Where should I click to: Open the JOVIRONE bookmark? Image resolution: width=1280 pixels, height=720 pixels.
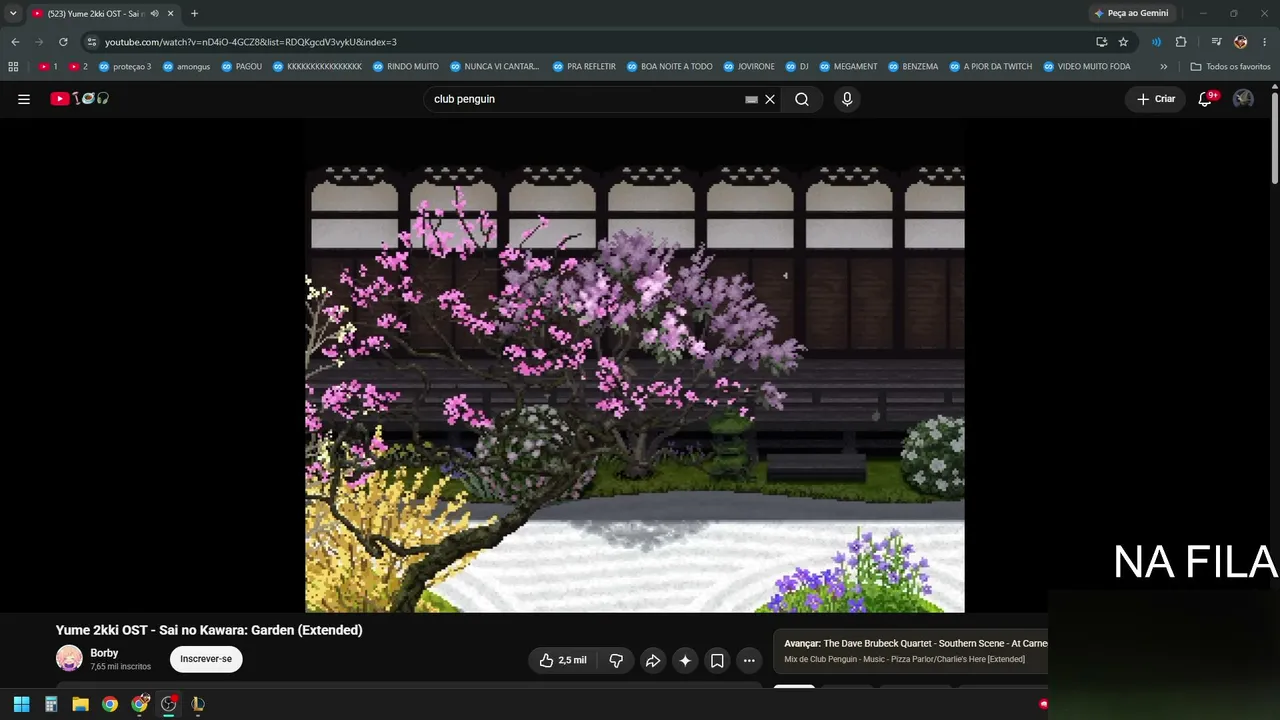748,67
